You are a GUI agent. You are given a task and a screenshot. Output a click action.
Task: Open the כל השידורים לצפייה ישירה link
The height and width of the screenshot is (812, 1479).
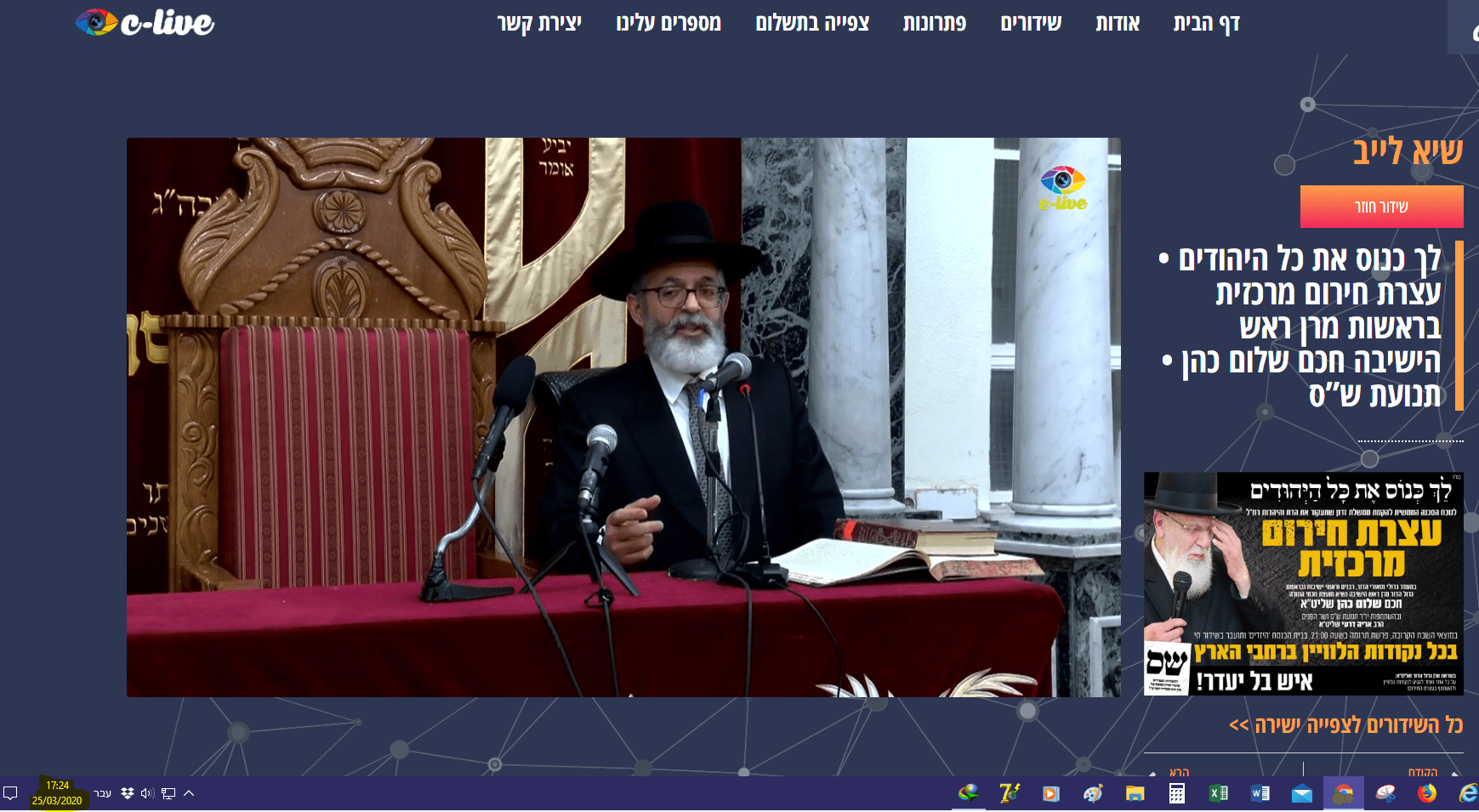[1345, 724]
